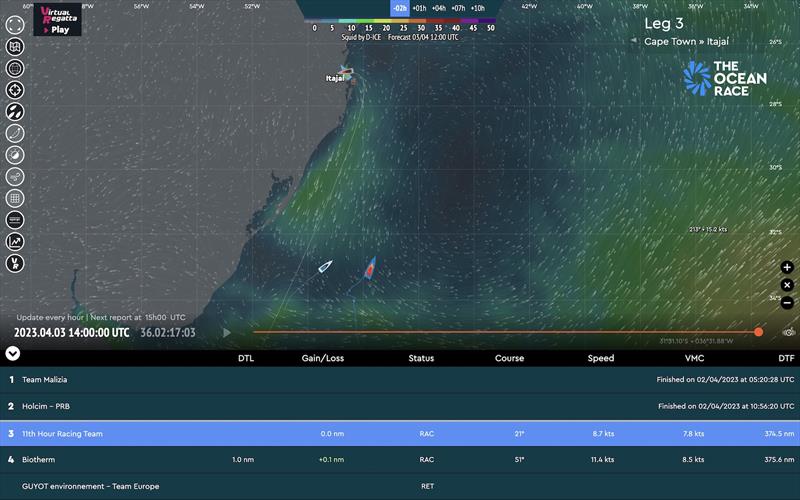
Task: Click the red-blue boat on map
Action: point(370,268)
